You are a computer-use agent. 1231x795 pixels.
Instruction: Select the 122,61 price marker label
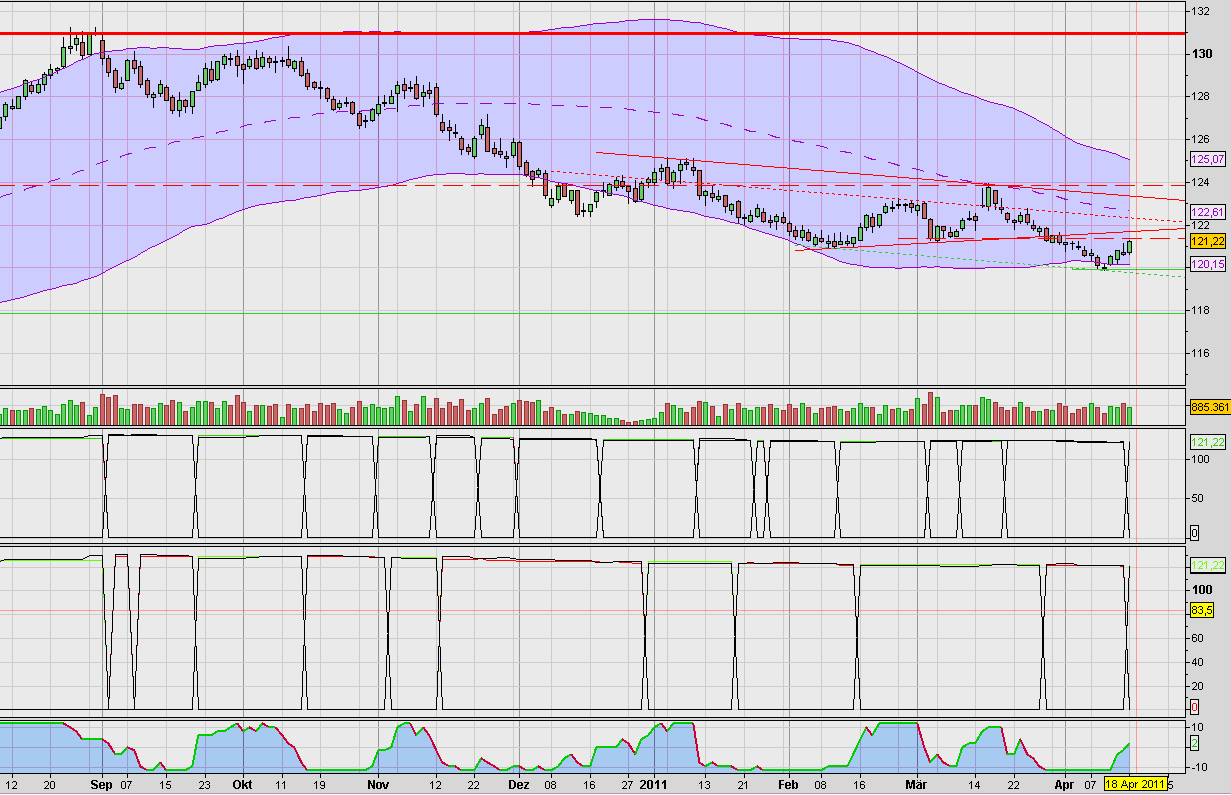pos(1206,212)
